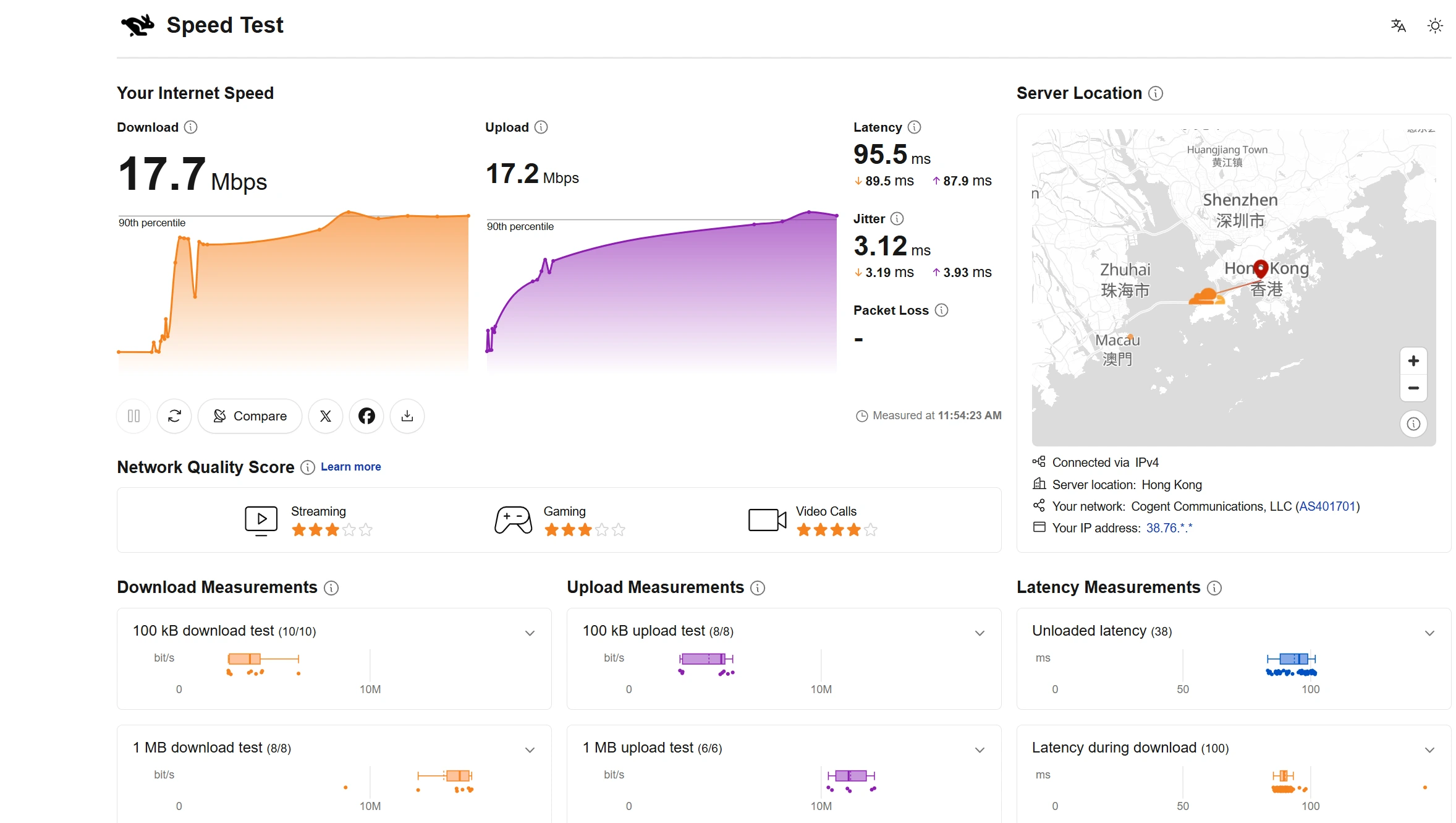
Task: Click the Video Calls camera icon
Action: point(767,520)
